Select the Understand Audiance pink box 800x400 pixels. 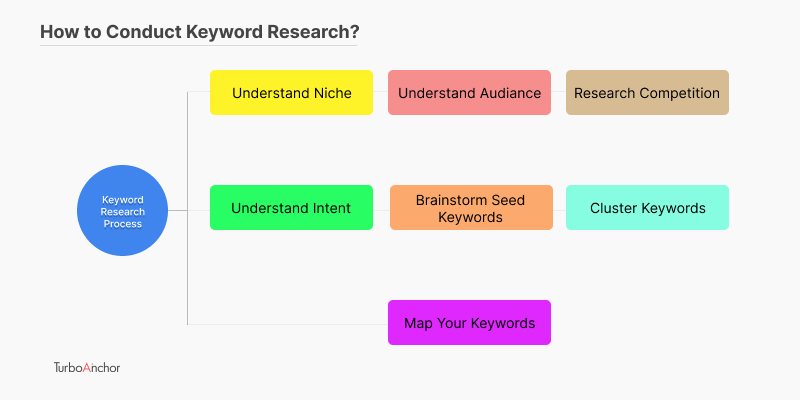pos(469,92)
